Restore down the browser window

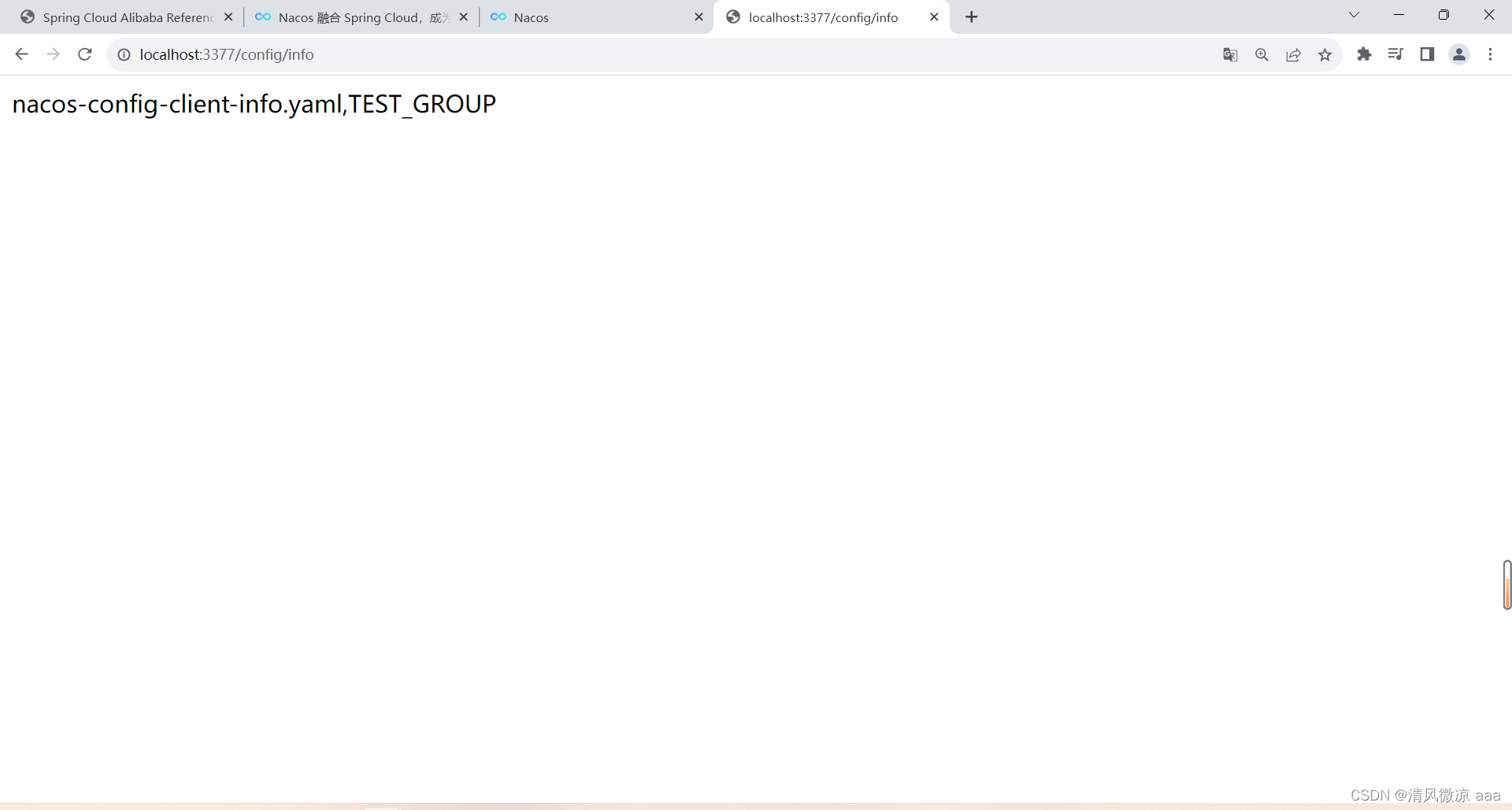[1443, 15]
